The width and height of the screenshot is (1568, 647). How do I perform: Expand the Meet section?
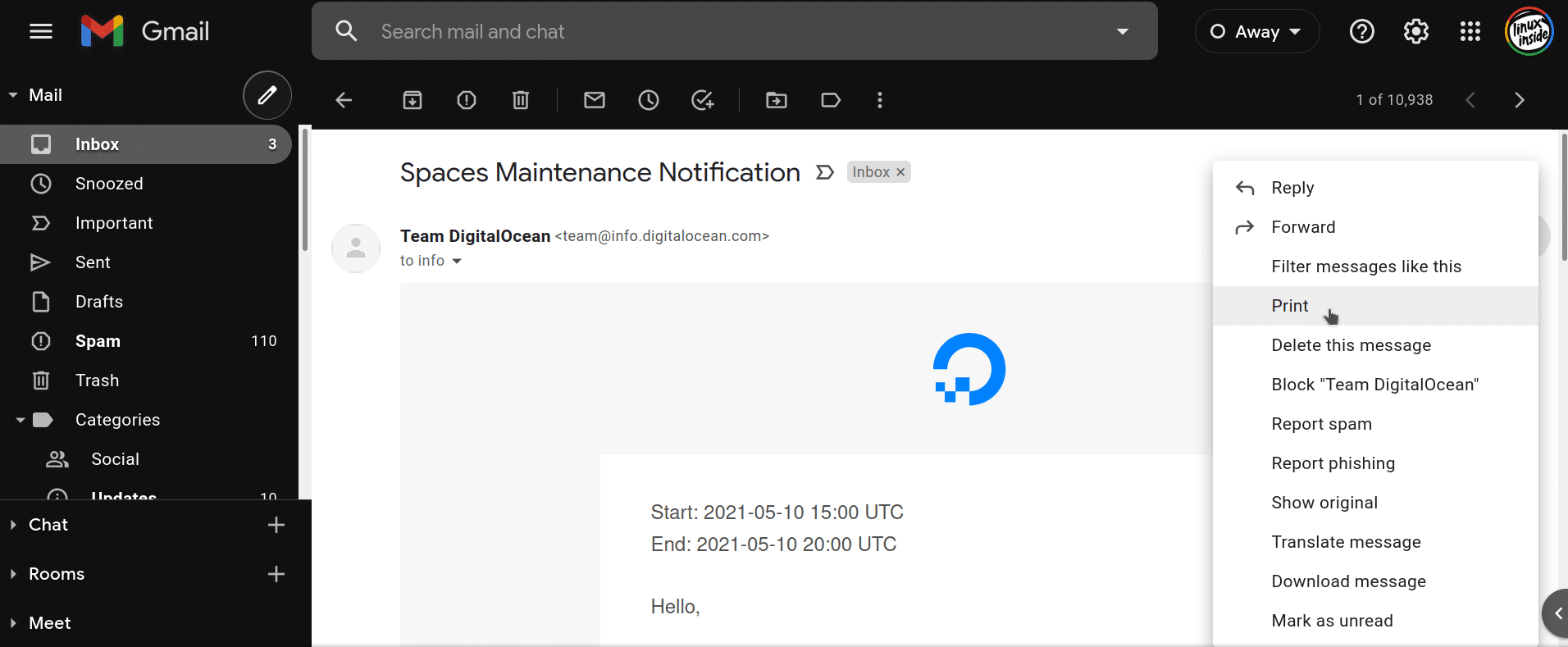coord(13,623)
